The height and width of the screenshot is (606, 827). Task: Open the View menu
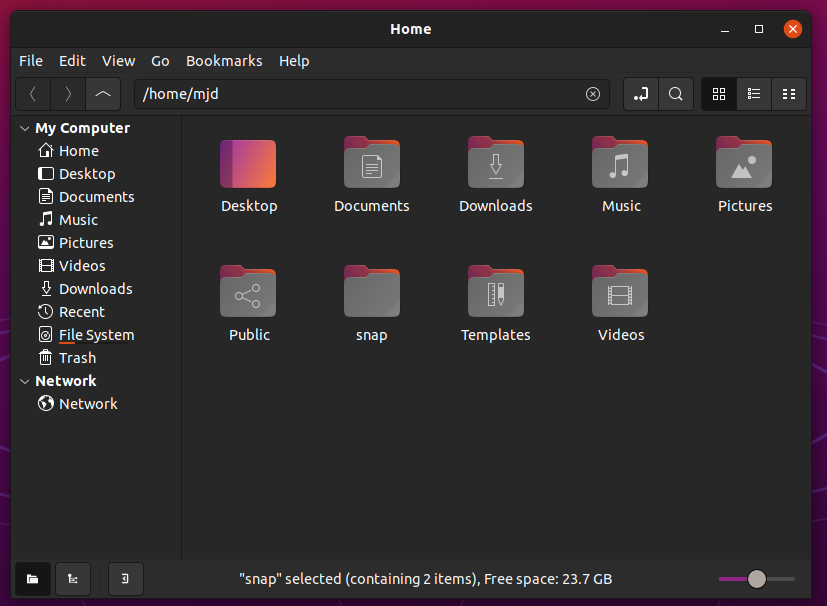[x=119, y=61]
